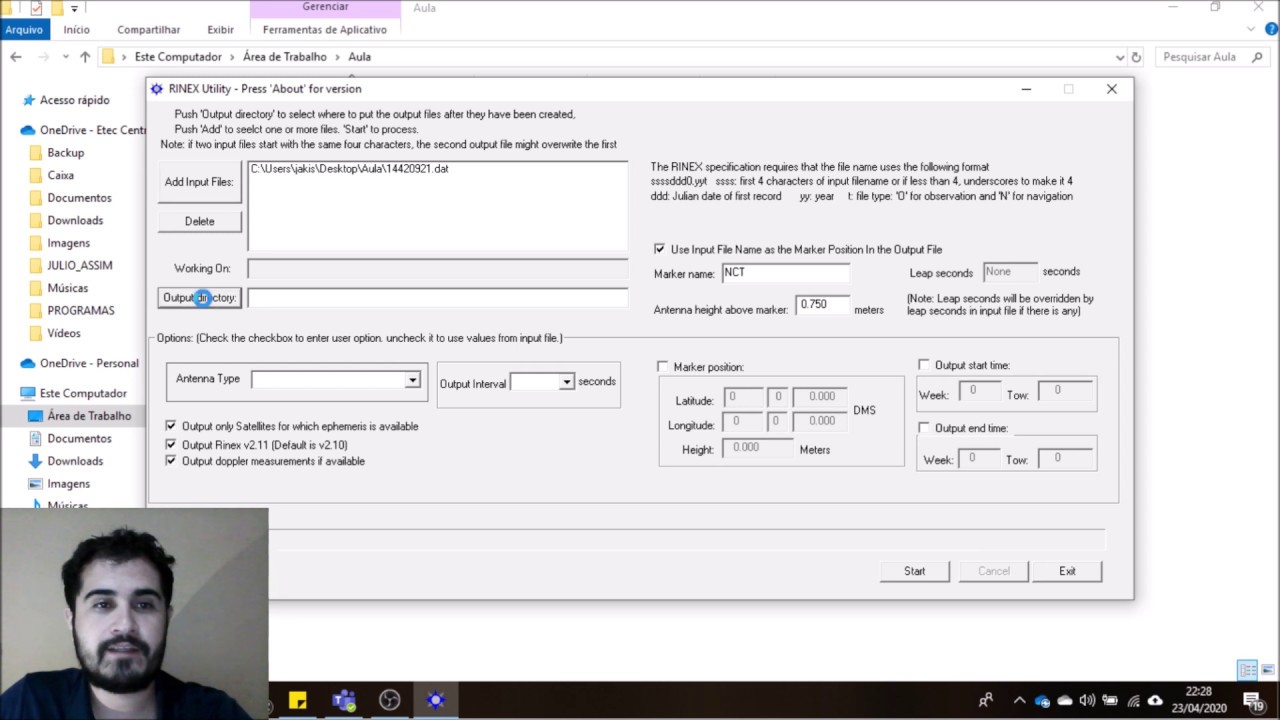Open the Ferramentas de Aplicativo tab
The width and height of the screenshot is (1280, 720).
tap(325, 30)
